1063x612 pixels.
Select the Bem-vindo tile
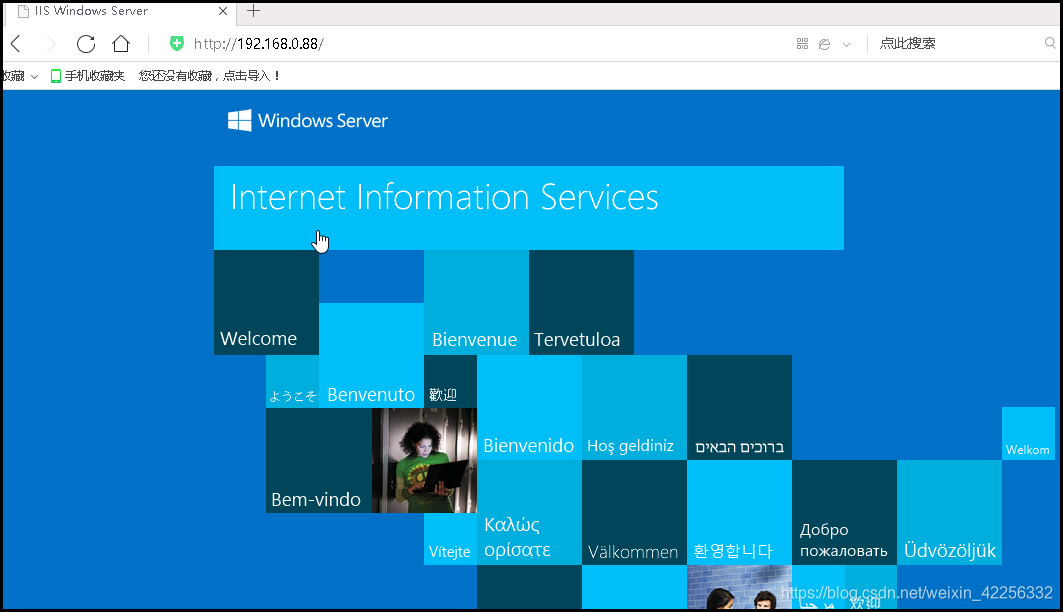tap(319, 460)
